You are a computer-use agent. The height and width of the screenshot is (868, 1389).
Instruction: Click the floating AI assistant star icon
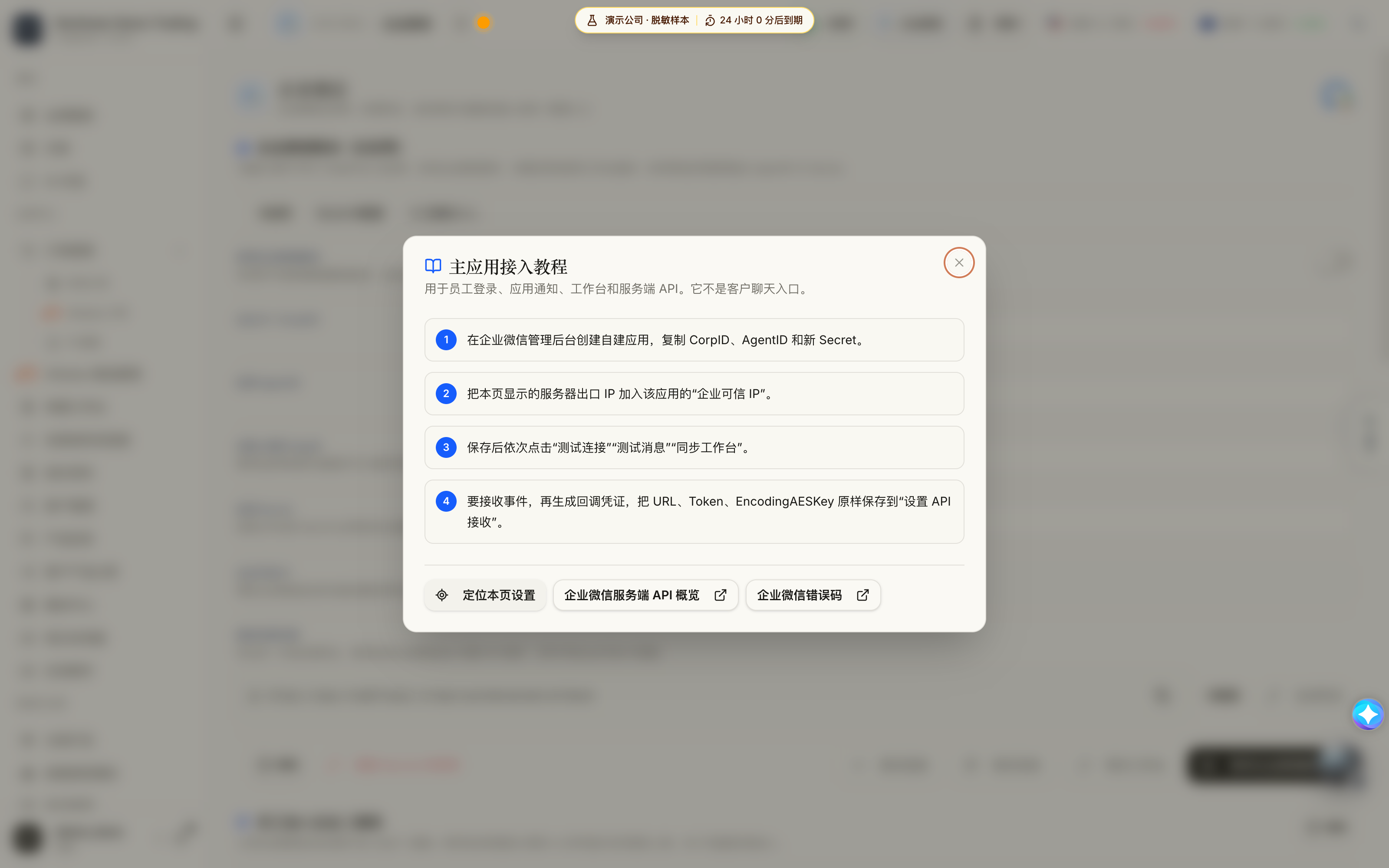(x=1367, y=714)
